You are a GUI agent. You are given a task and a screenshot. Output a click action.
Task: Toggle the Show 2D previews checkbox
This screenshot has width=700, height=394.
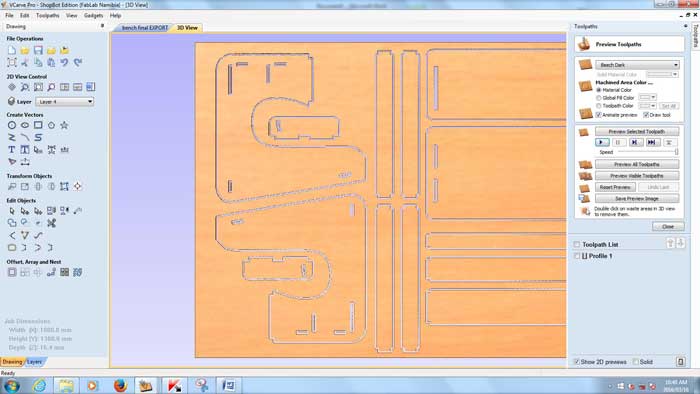[577, 362]
